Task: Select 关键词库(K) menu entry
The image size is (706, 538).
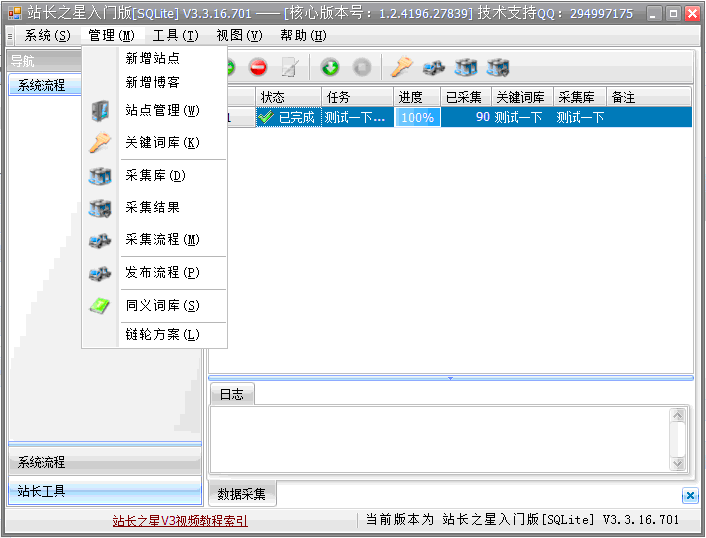Action: 154,143
